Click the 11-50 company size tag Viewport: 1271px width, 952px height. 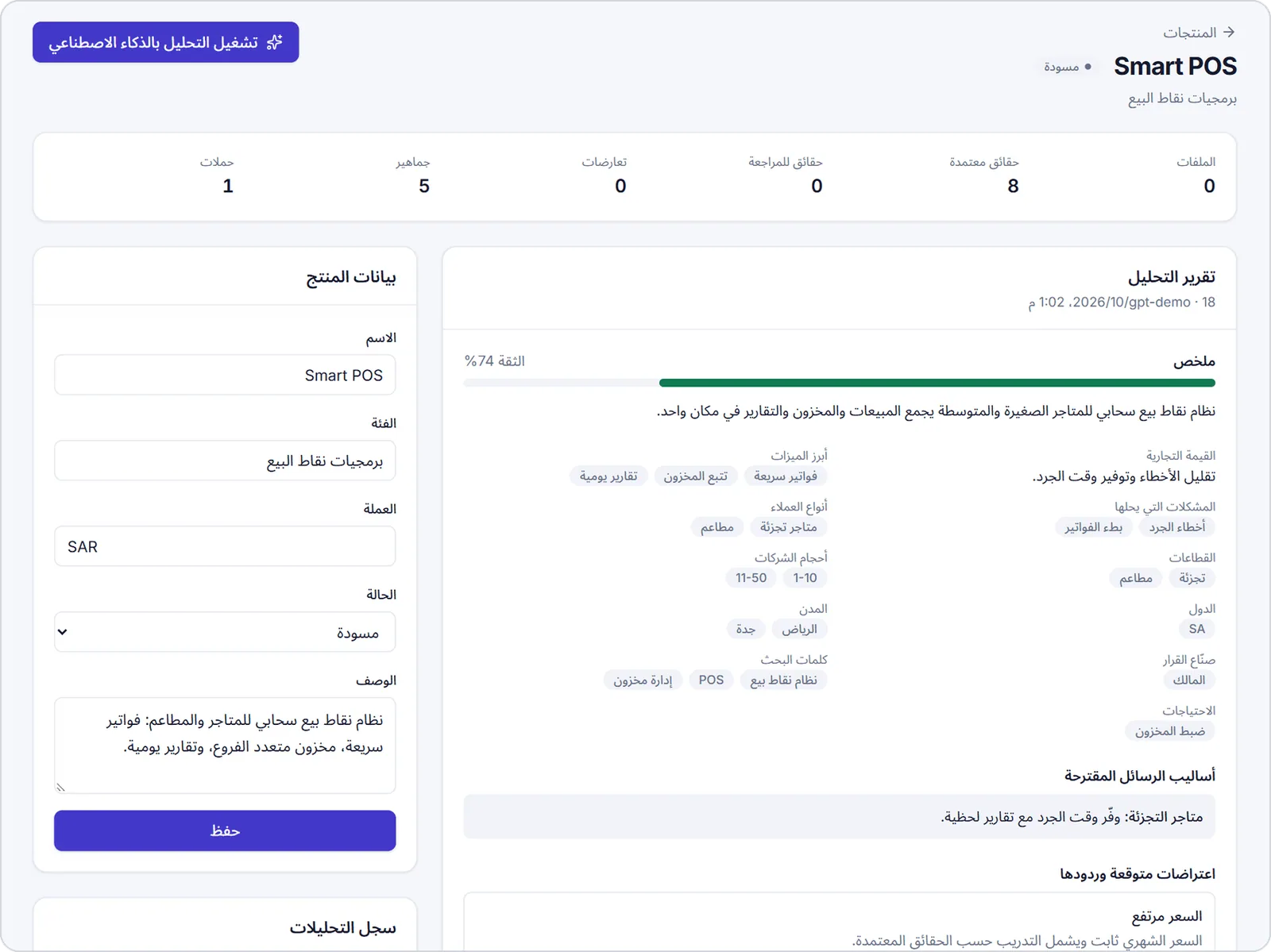click(751, 578)
